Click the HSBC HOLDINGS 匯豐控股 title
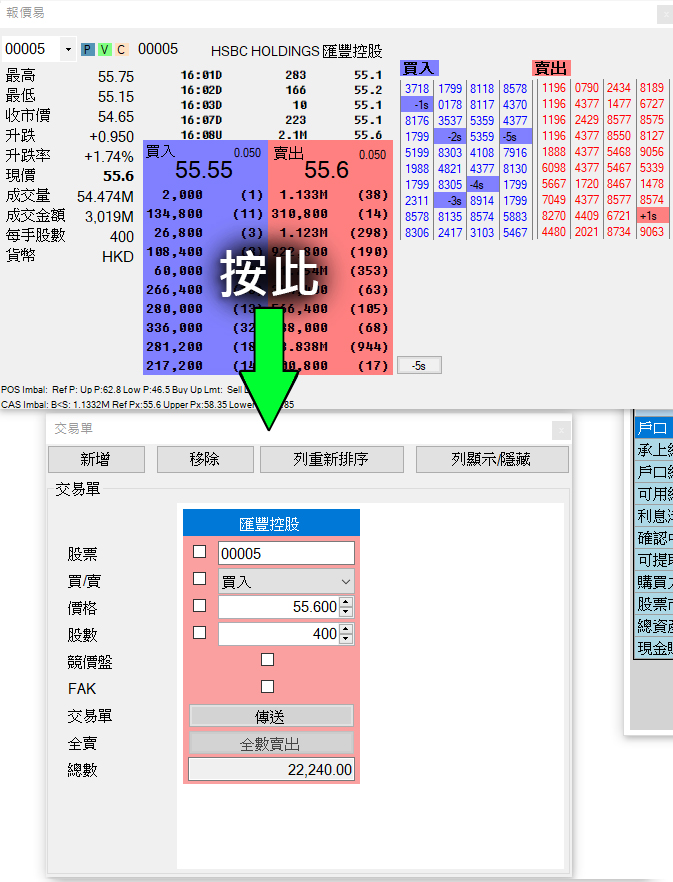 click(297, 51)
